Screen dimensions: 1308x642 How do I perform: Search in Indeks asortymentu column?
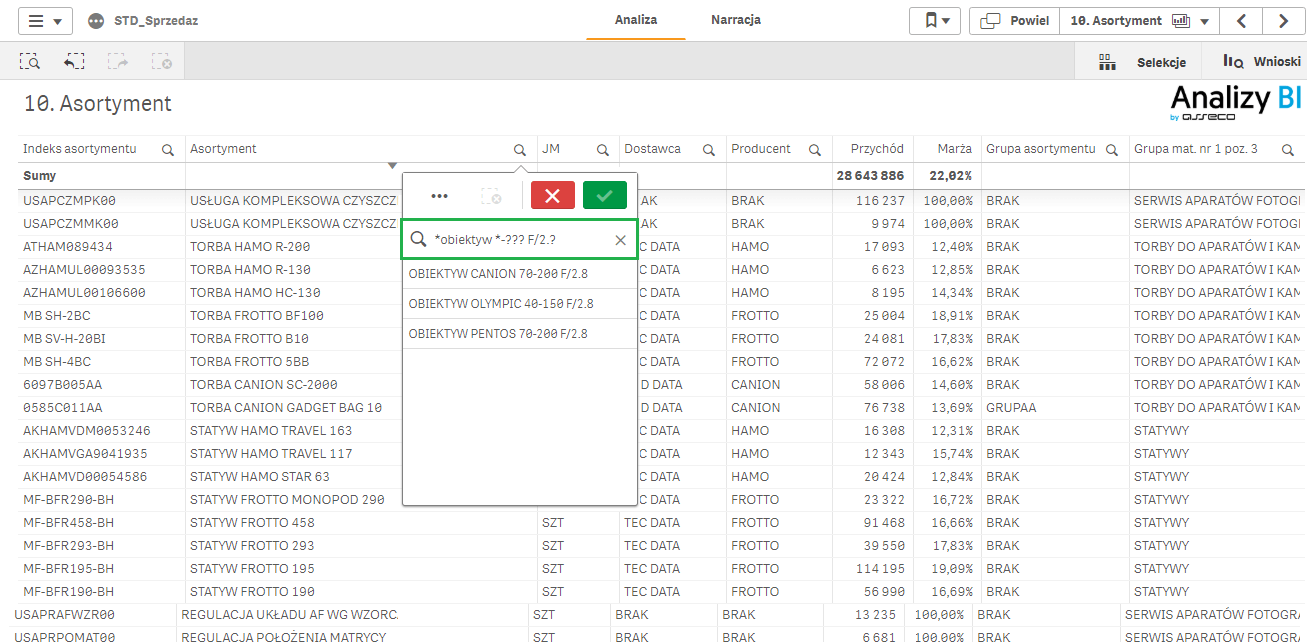click(x=168, y=150)
